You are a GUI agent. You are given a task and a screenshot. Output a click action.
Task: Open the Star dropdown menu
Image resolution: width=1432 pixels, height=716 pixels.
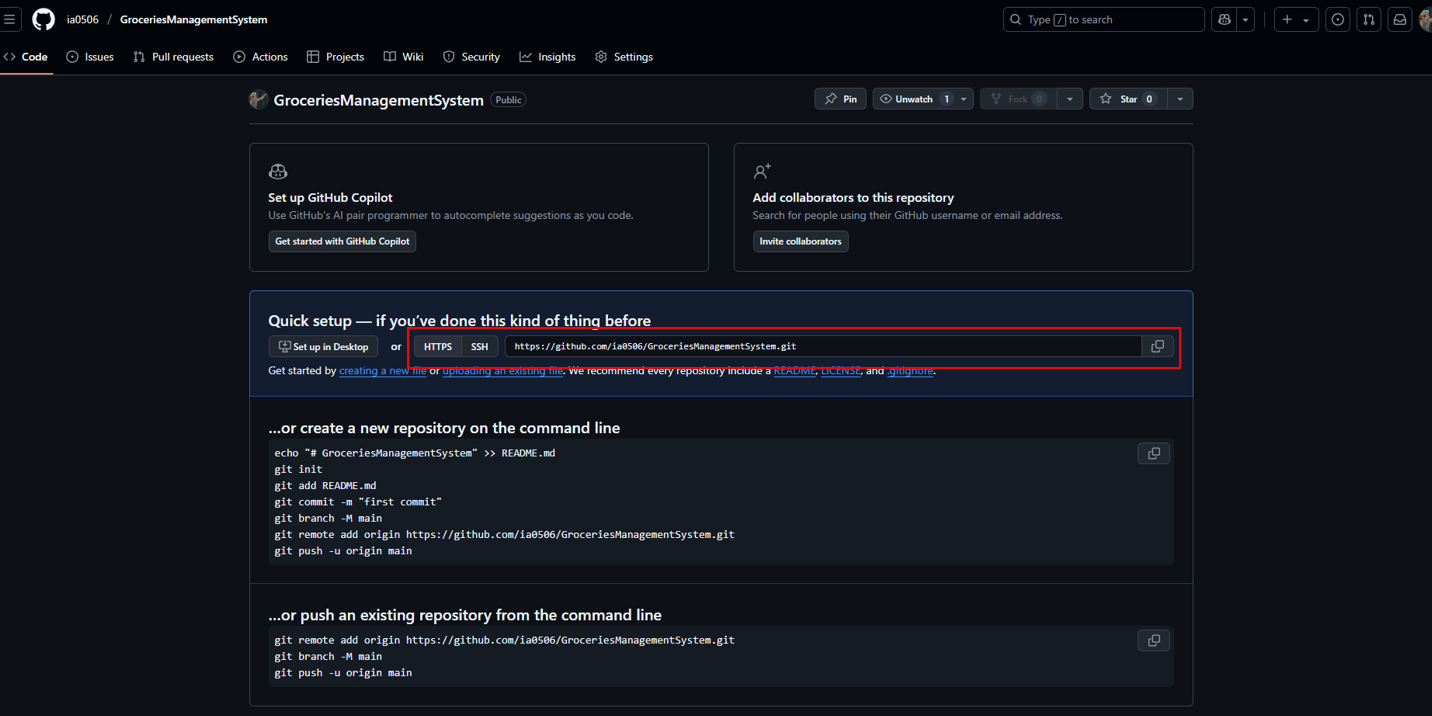coord(1180,98)
